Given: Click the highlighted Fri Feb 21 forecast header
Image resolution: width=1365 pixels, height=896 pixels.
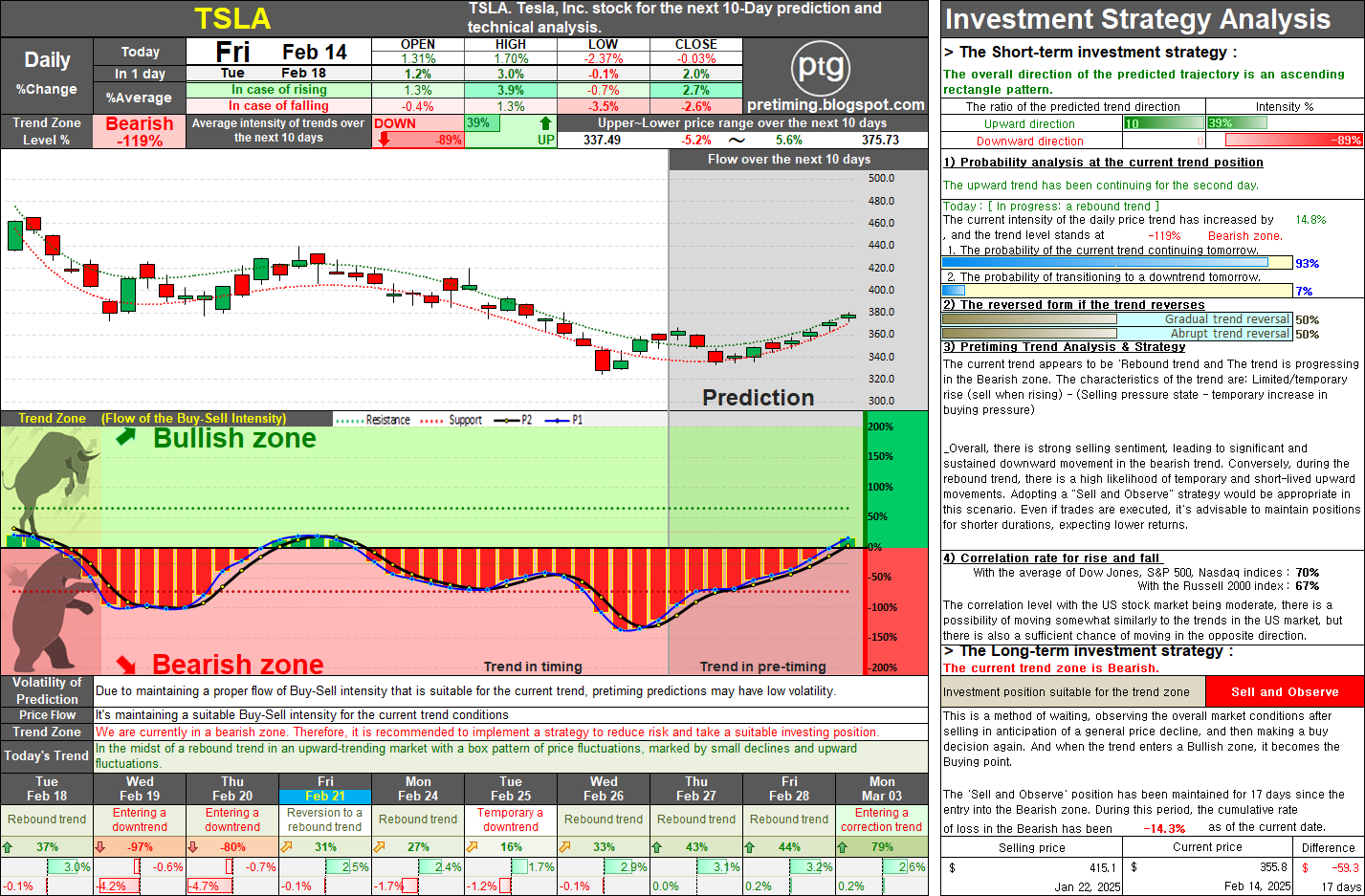Looking at the screenshot, I should 325,789.
